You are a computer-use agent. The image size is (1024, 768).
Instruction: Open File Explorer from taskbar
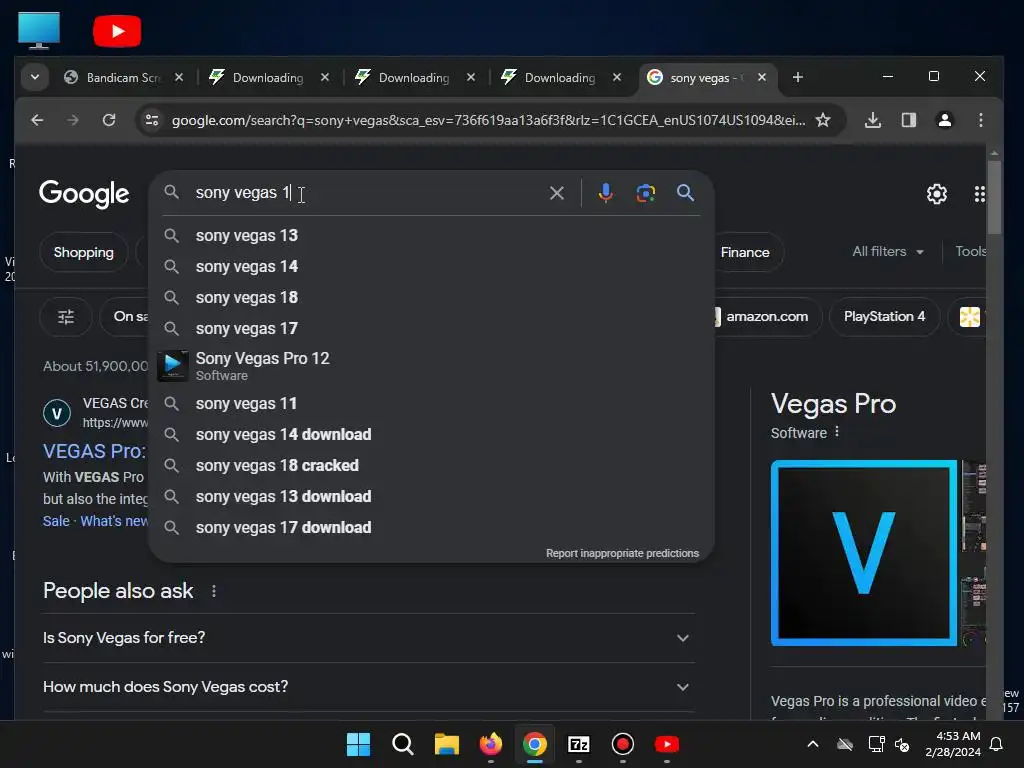(447, 744)
